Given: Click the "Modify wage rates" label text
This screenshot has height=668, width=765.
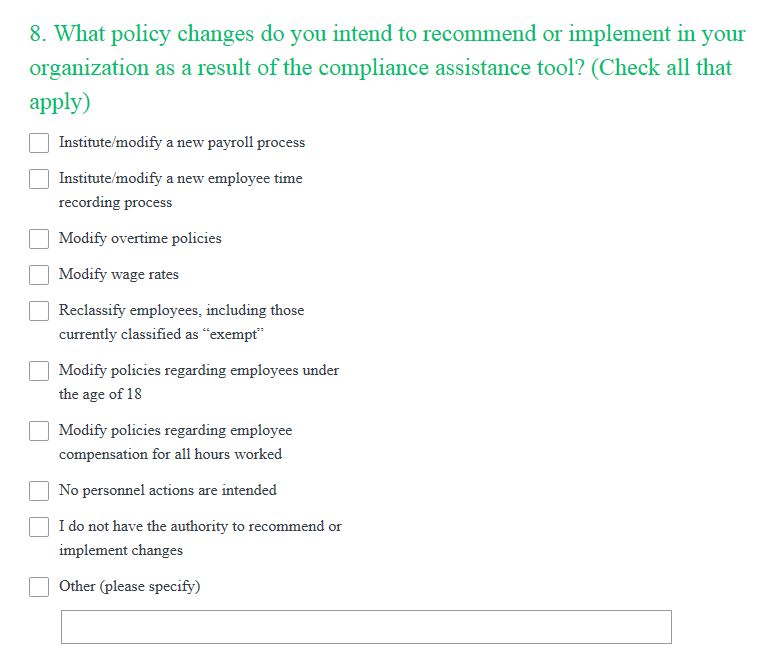Looking at the screenshot, I should tap(119, 275).
